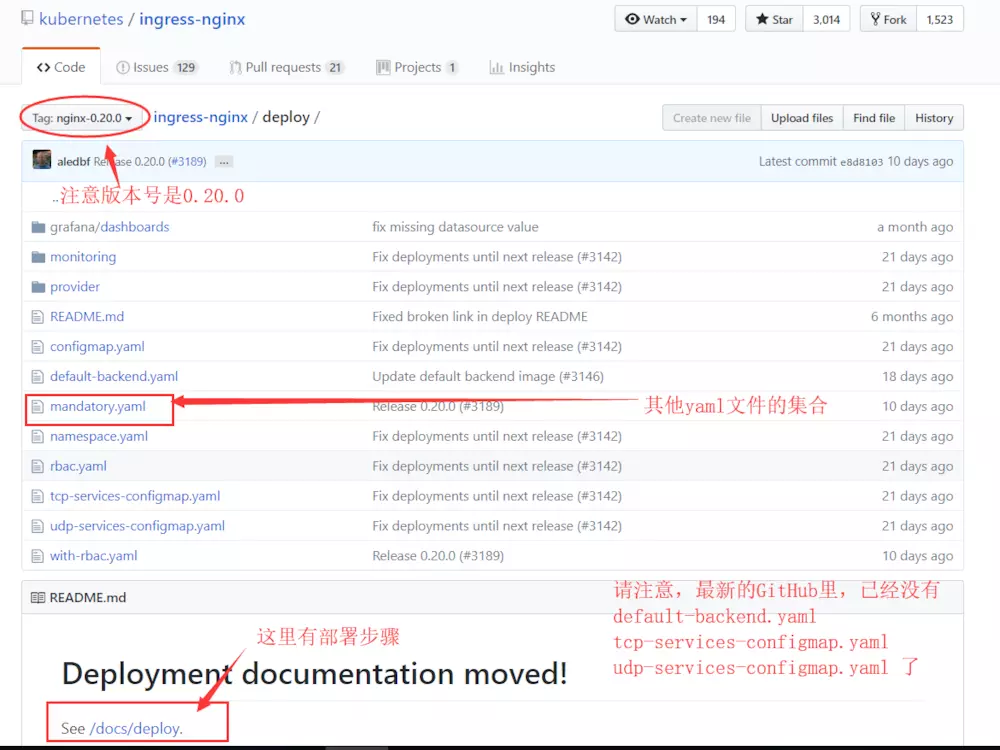Open 'Release 0.20.0 (#3189)' commit for with-rbac.yaml
This screenshot has width=1000, height=750.
(x=438, y=556)
